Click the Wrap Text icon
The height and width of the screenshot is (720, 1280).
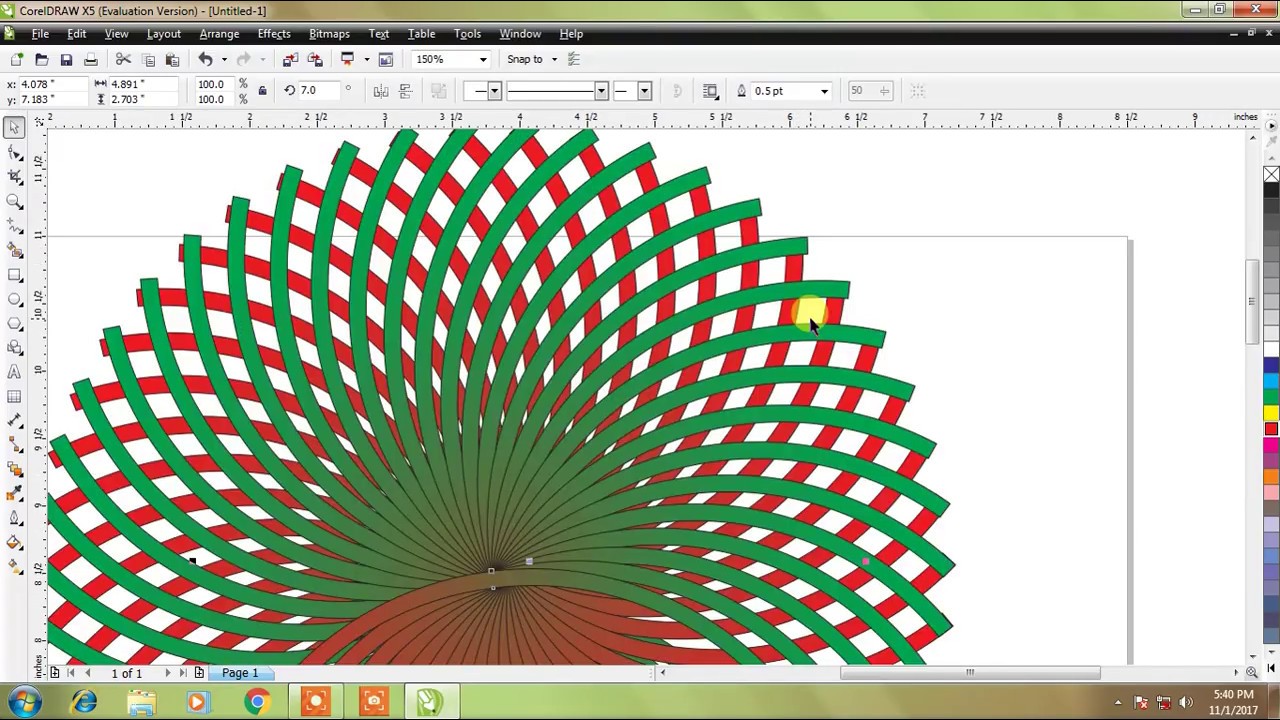[711, 91]
